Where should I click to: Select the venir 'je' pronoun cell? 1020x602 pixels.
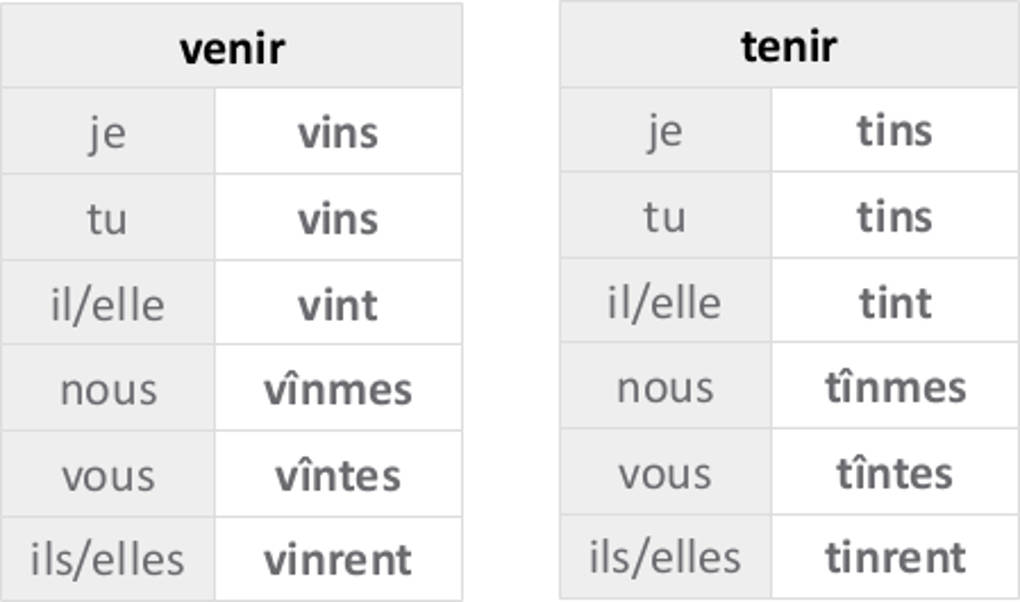tap(108, 132)
